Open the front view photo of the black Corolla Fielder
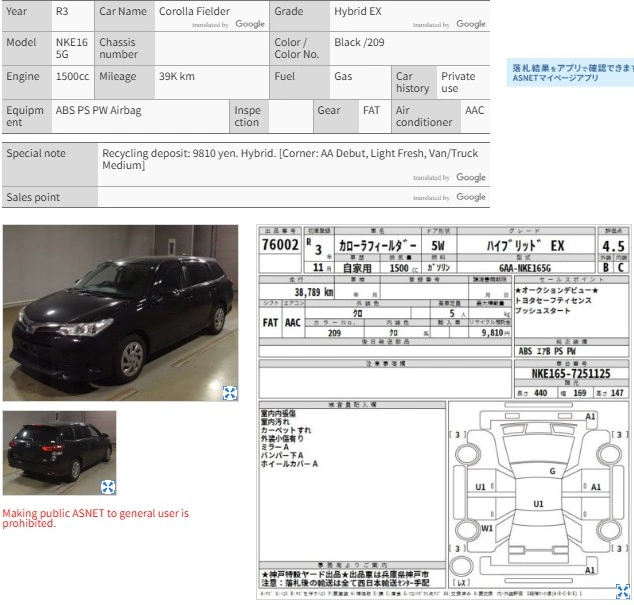This screenshot has height=605, width=634. 120,313
